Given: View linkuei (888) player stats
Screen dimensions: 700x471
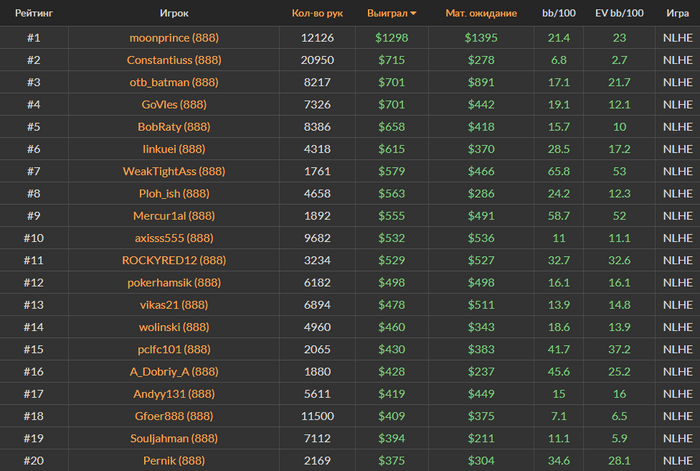Looking at the screenshot, I should pos(174,149).
